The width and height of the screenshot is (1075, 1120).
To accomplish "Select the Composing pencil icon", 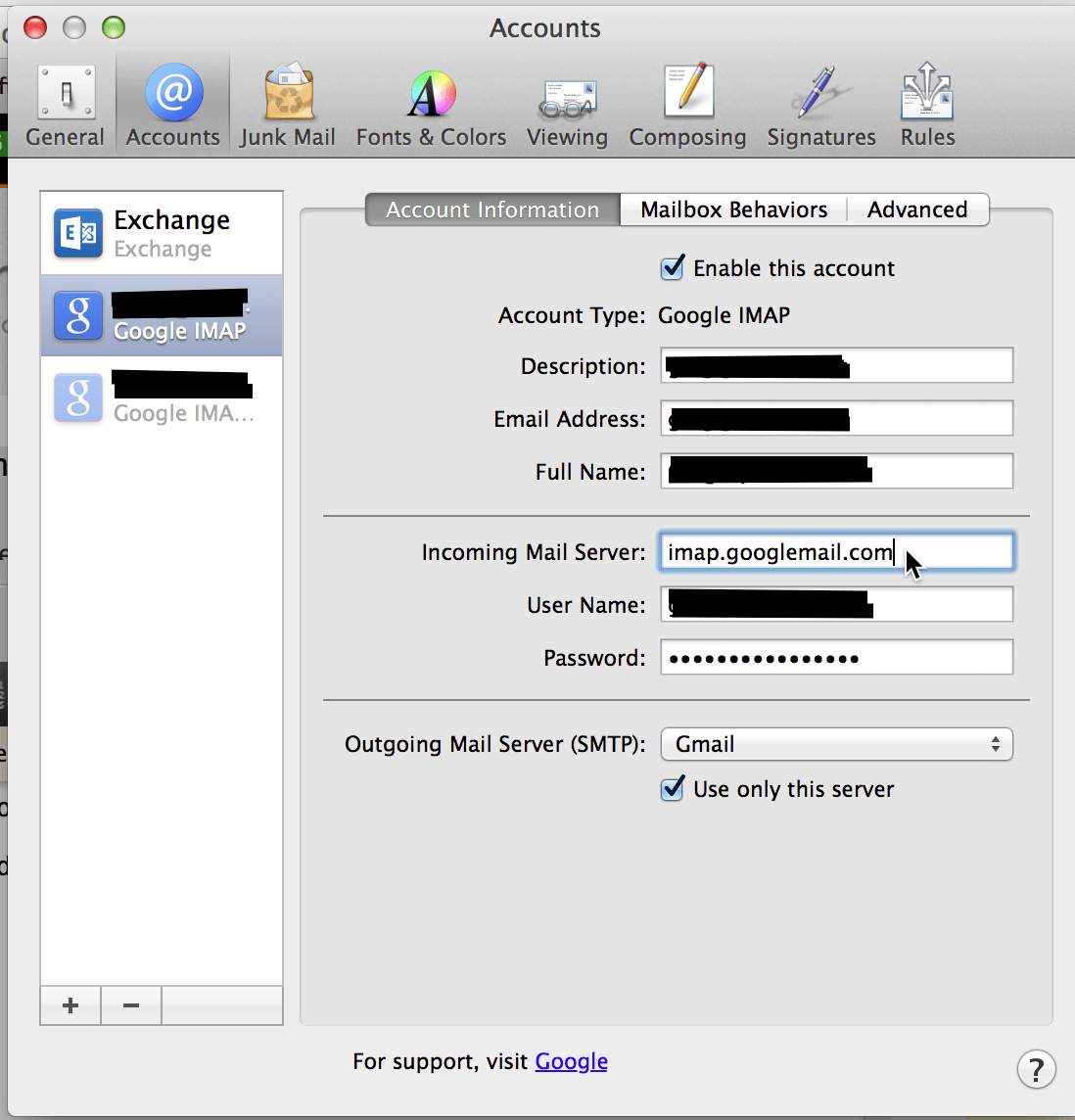I will pos(687,102).
